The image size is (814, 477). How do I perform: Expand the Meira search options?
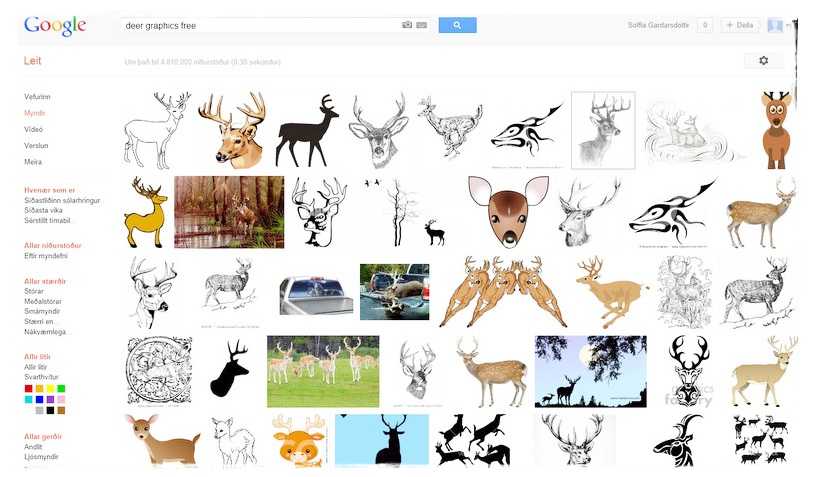(33, 161)
